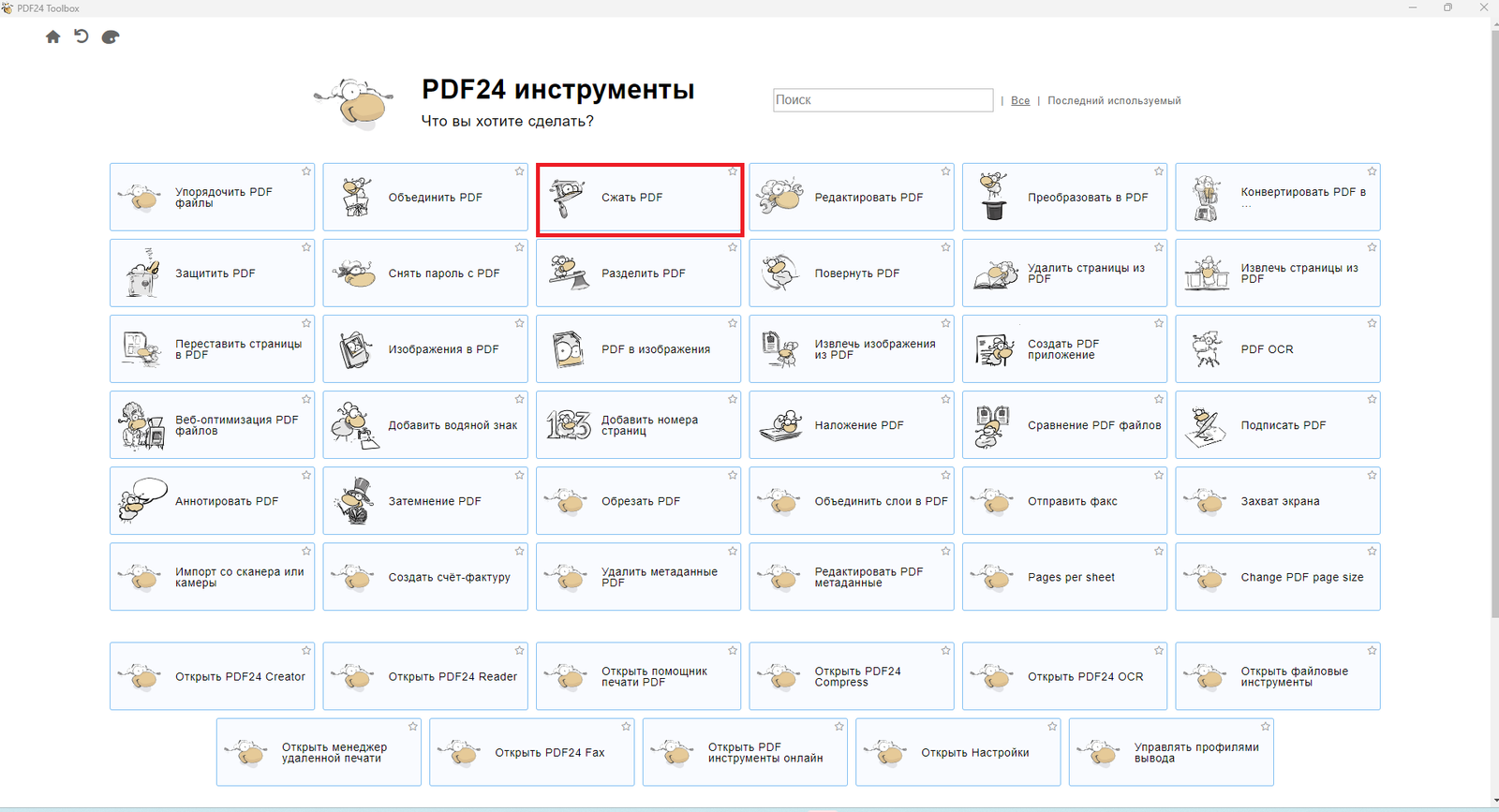Launch Открыть файловые инструменты
This screenshot has width=1499, height=812.
click(1278, 676)
